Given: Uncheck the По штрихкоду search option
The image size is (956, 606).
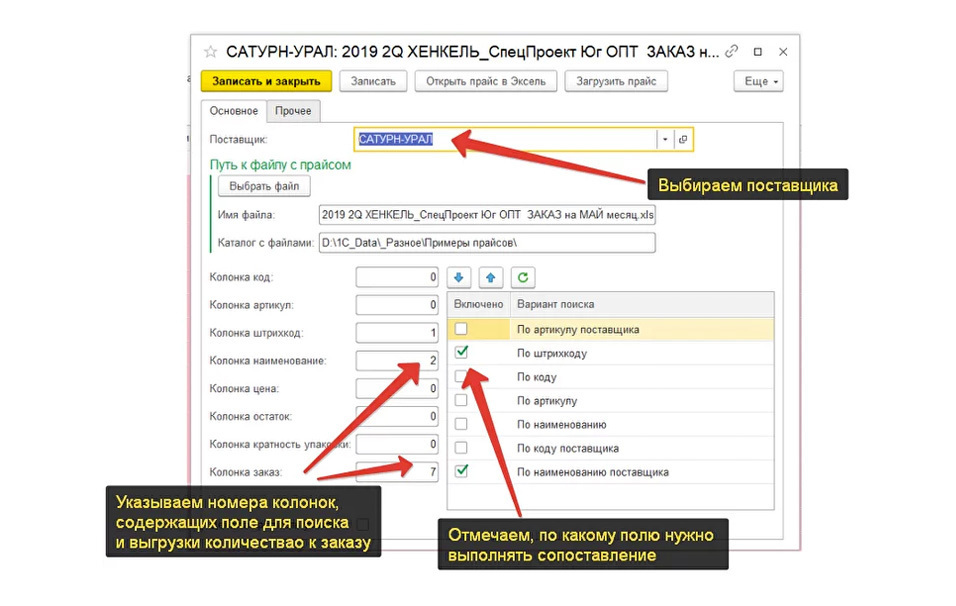Looking at the screenshot, I should click(x=462, y=352).
